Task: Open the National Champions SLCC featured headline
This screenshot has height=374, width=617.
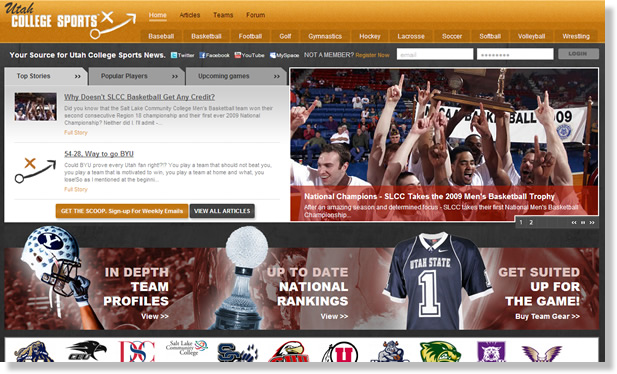Action: [429, 196]
